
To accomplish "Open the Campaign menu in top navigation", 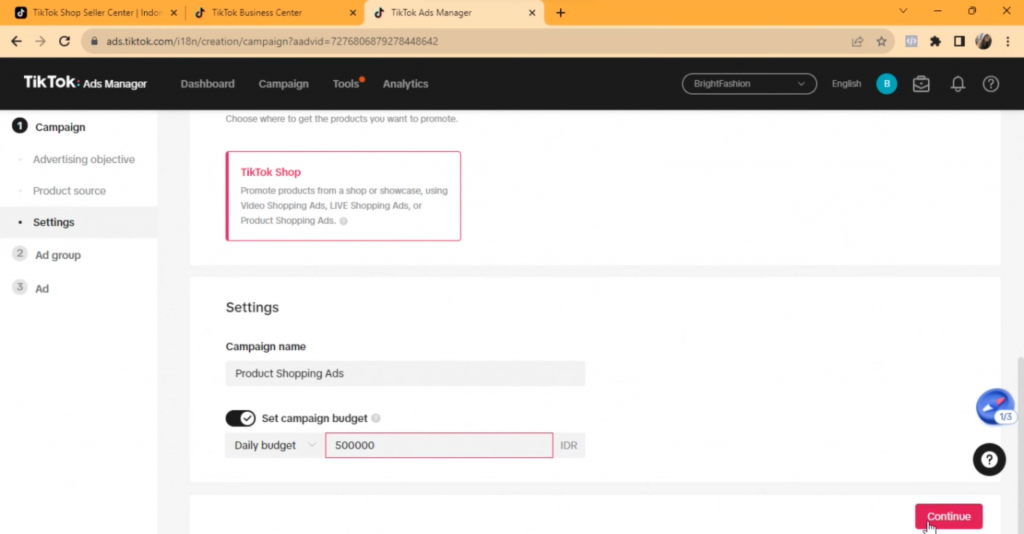I will pyautogui.click(x=283, y=84).
